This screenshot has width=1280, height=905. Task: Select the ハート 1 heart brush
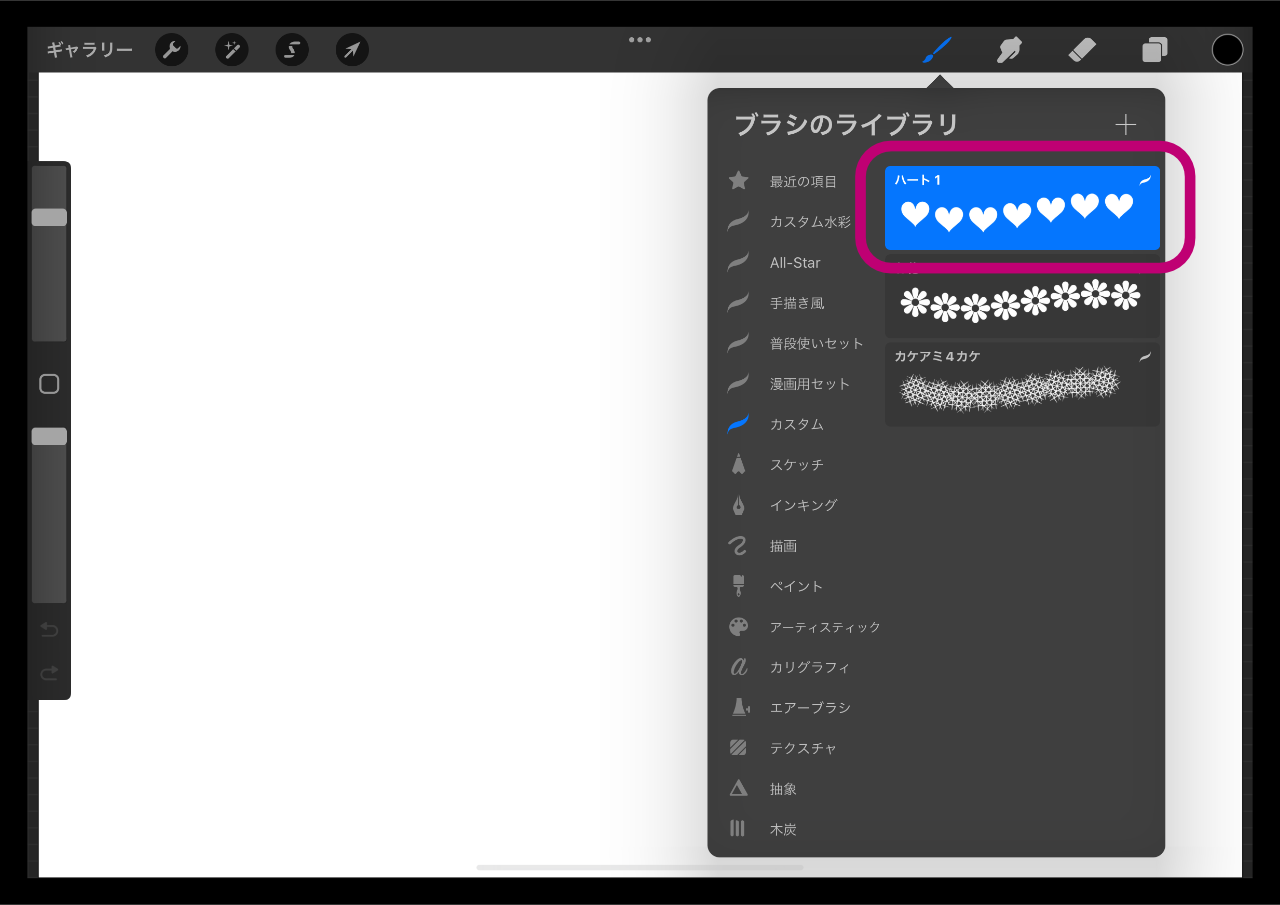[1022, 208]
